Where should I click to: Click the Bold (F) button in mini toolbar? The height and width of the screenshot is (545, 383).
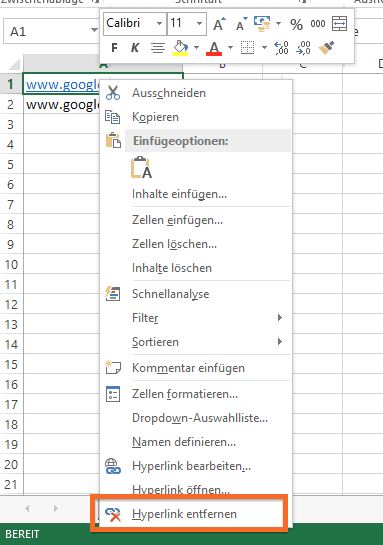[x=114, y=48]
